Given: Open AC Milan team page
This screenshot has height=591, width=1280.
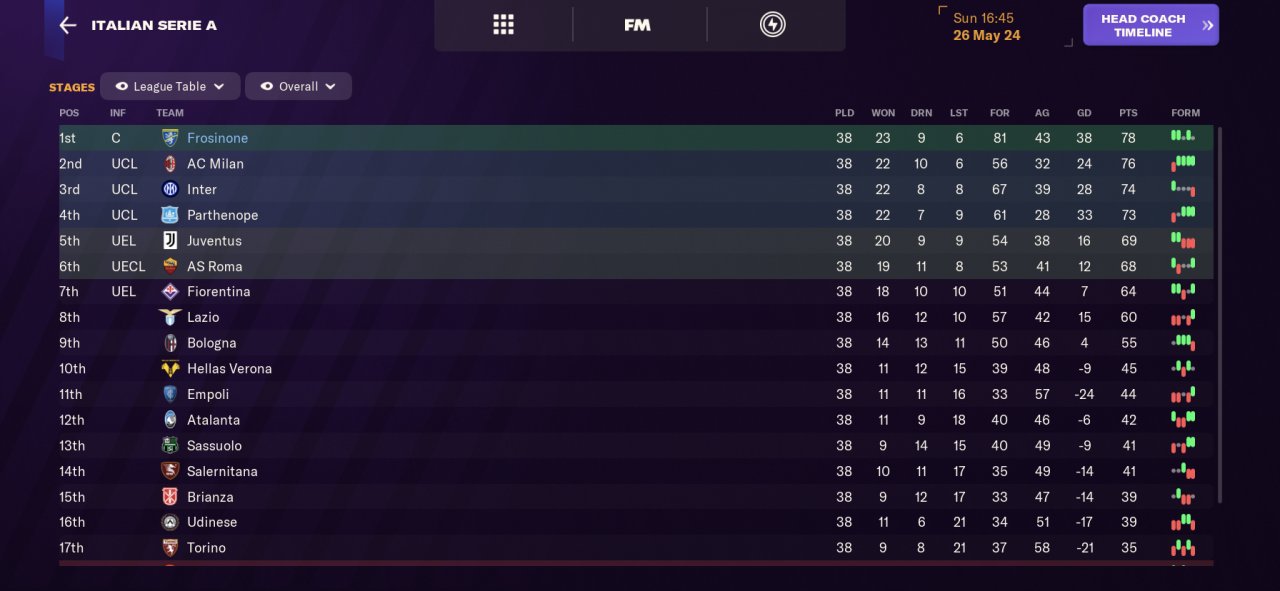Looking at the screenshot, I should coord(215,163).
